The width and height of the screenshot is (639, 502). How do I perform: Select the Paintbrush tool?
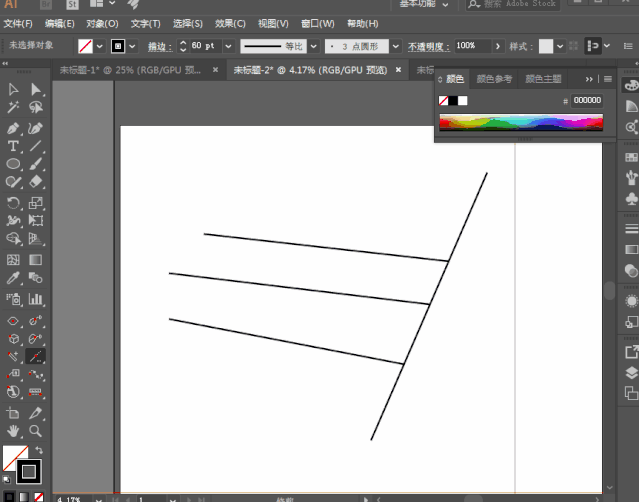(36, 164)
